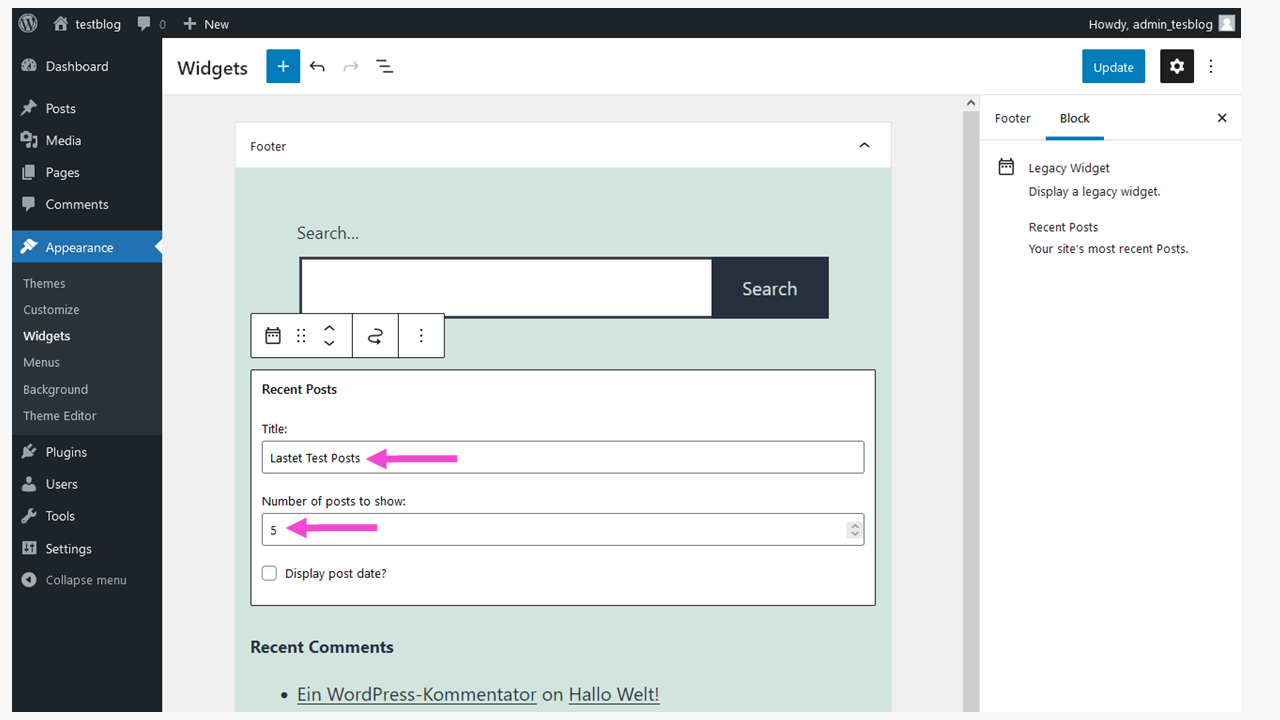Undo the last change
The height and width of the screenshot is (720, 1280).
point(317,66)
